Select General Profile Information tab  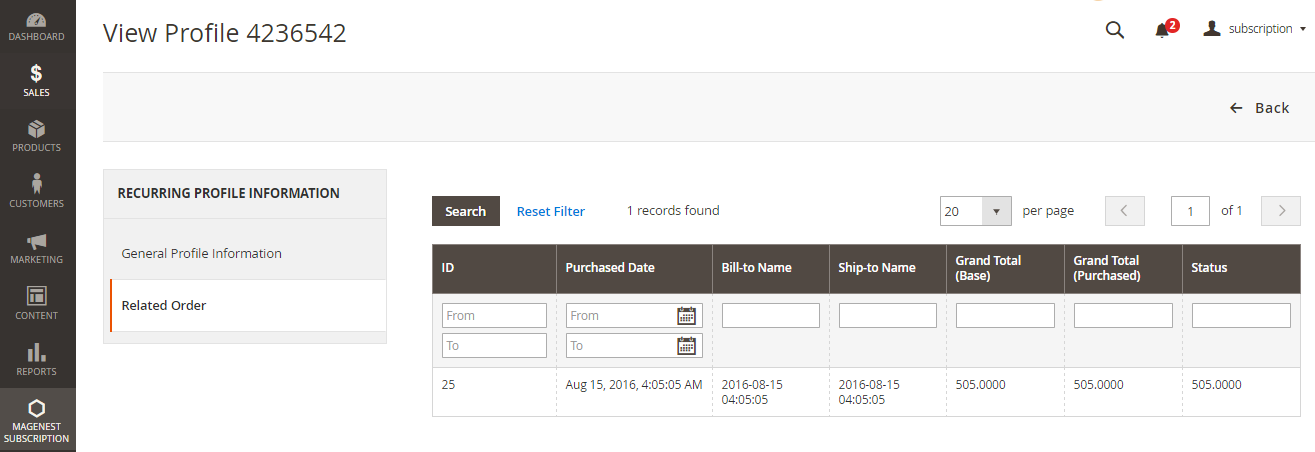point(201,253)
